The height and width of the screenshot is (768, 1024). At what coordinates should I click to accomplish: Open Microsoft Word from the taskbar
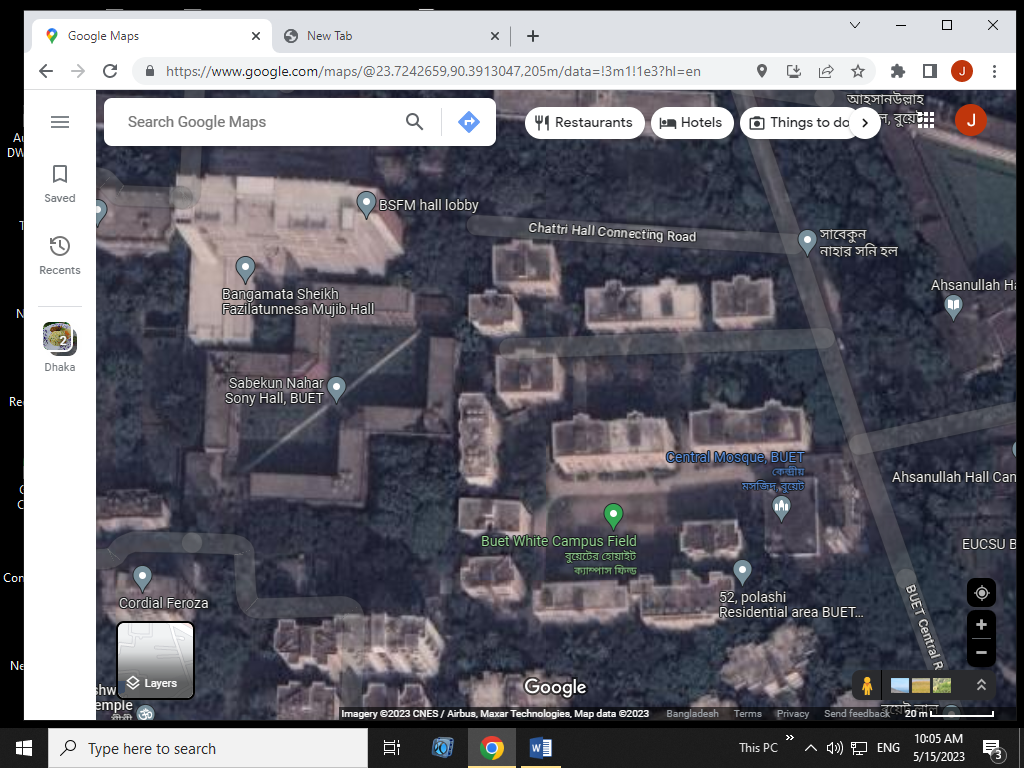[539, 747]
